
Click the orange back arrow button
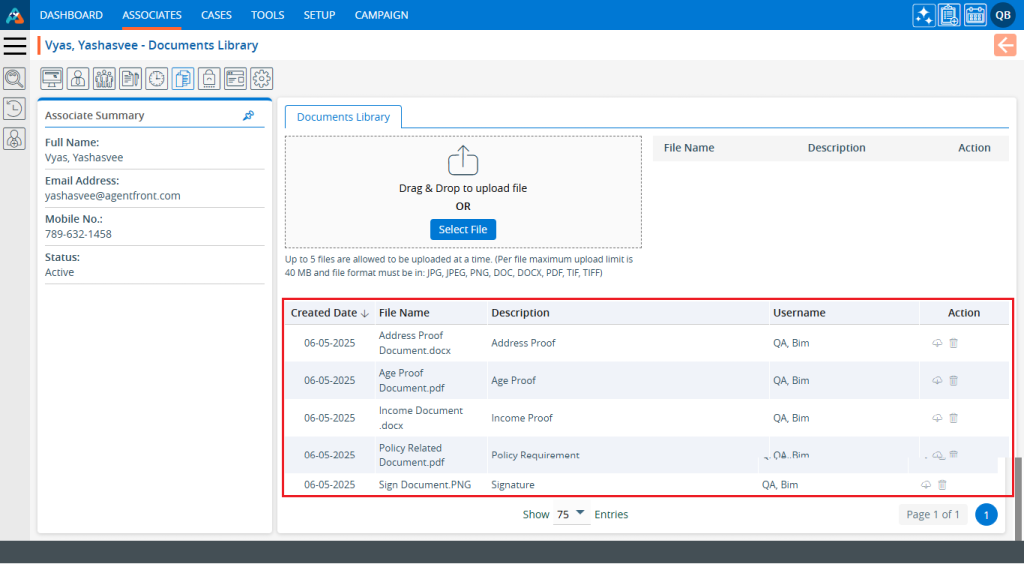(1005, 45)
